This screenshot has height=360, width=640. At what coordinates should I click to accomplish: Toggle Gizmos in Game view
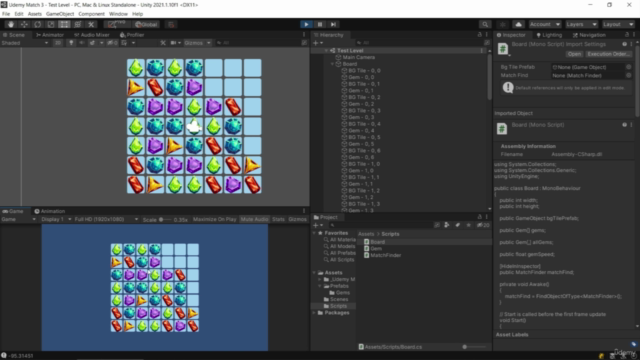click(x=297, y=219)
